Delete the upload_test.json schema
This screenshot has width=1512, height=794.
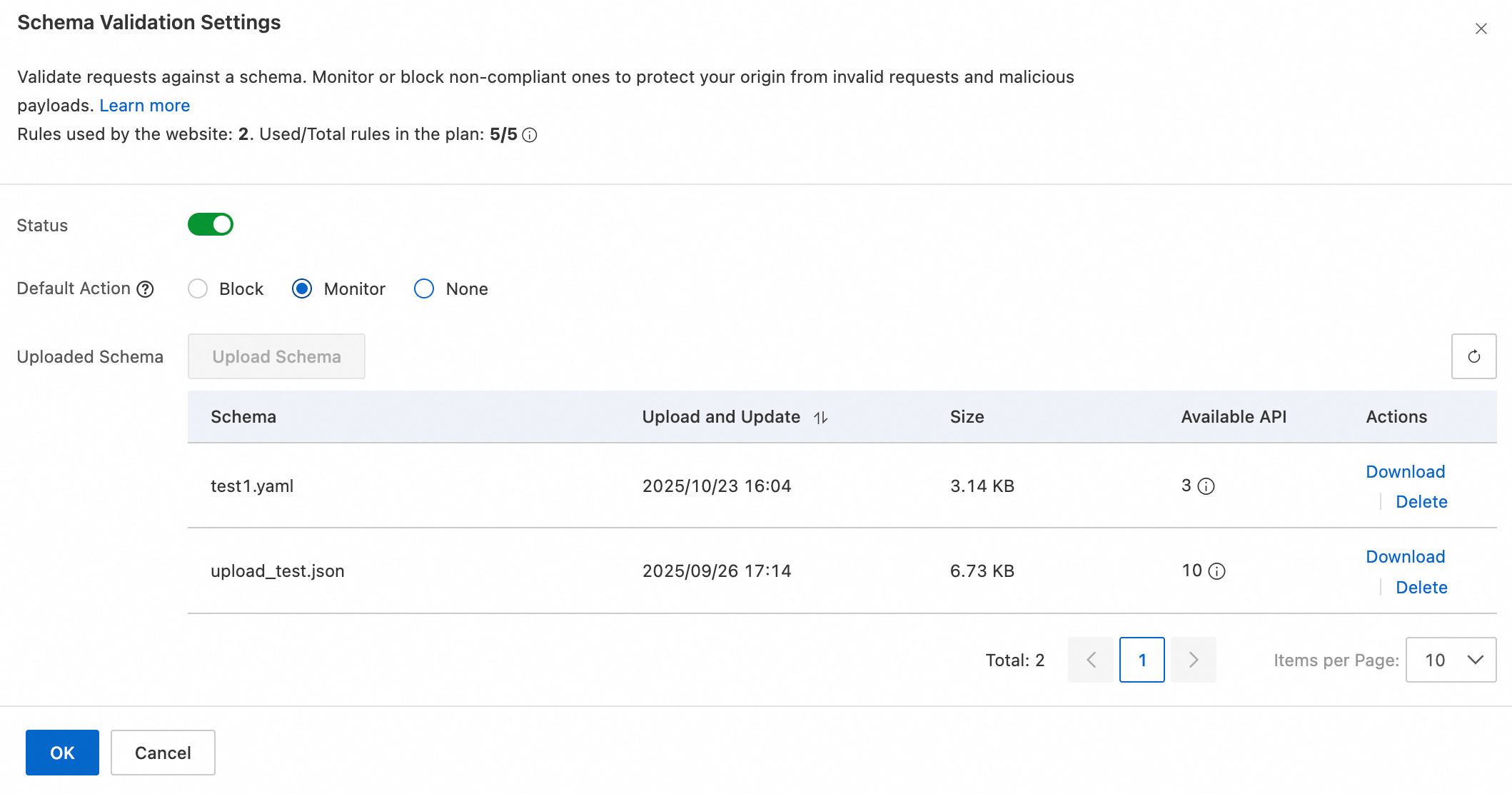(1421, 588)
